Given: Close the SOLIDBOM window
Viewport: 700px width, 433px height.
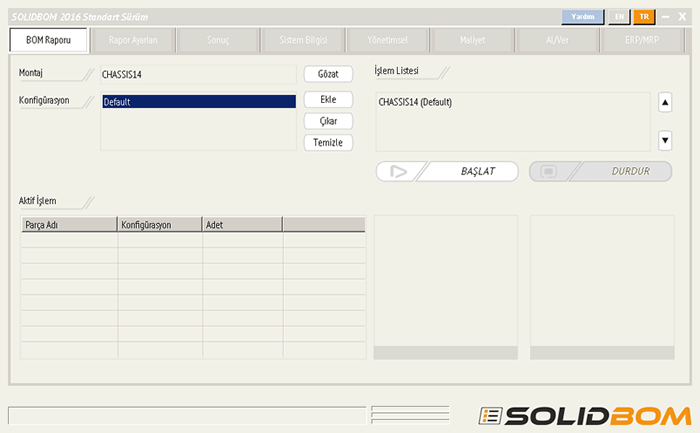Looking at the screenshot, I should click(682, 17).
